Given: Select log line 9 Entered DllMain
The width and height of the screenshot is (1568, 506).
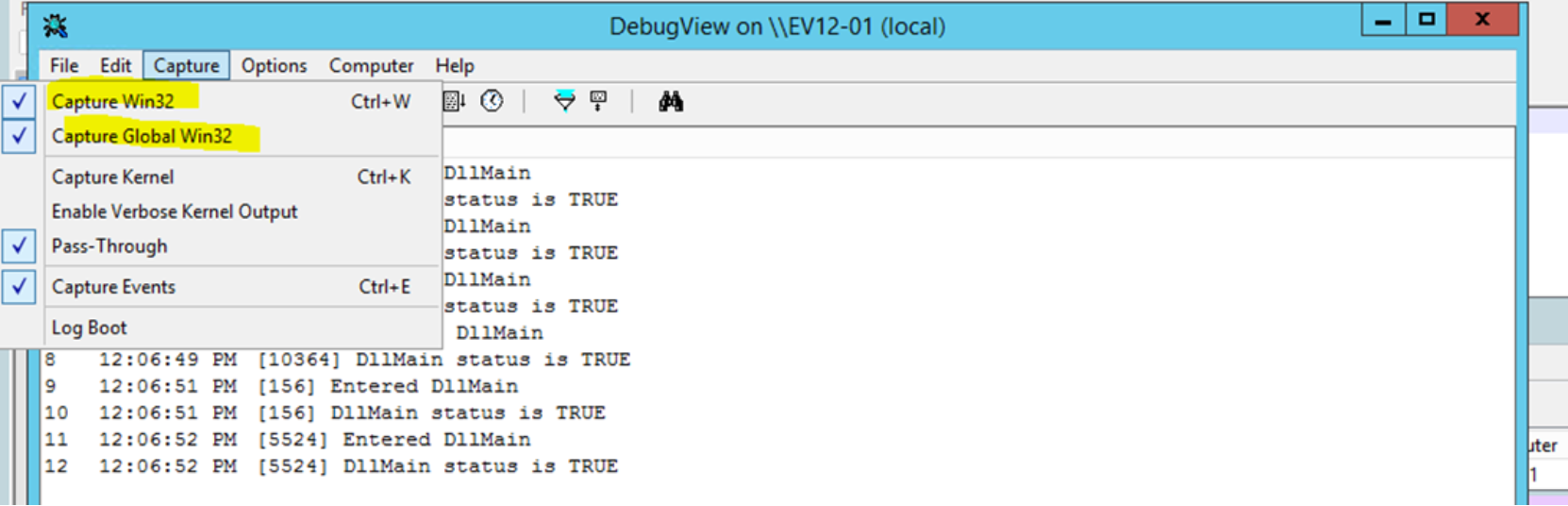Looking at the screenshot, I should point(281,386).
